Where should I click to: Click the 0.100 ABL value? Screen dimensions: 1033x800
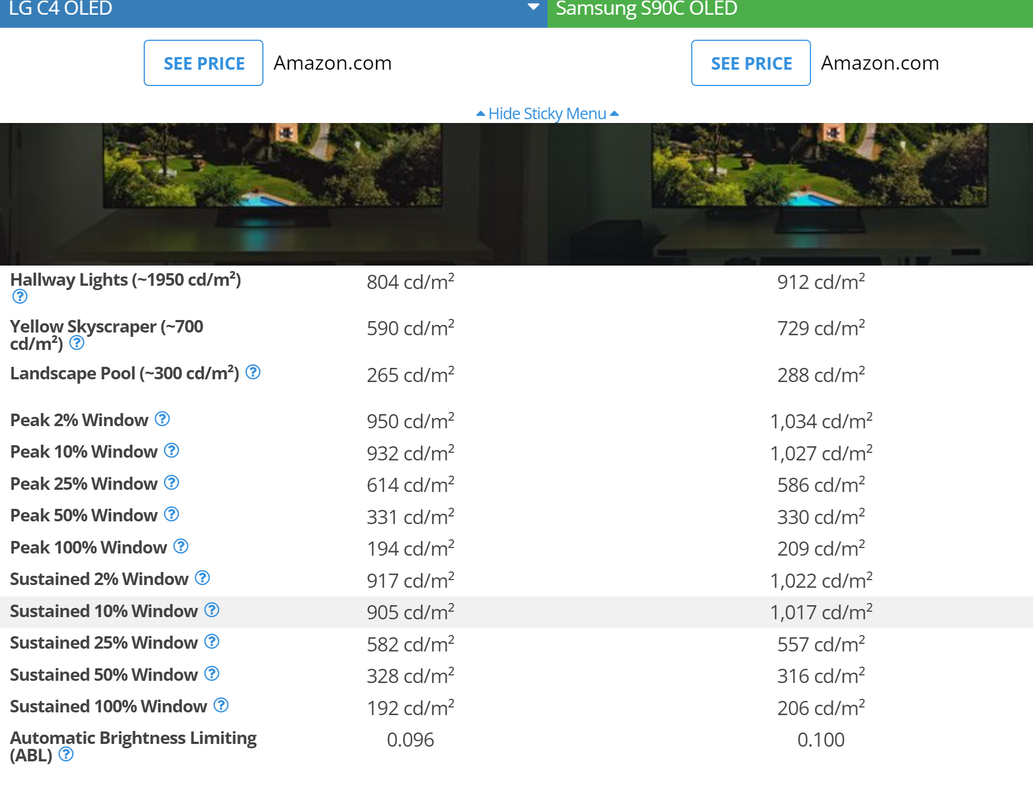click(x=821, y=739)
